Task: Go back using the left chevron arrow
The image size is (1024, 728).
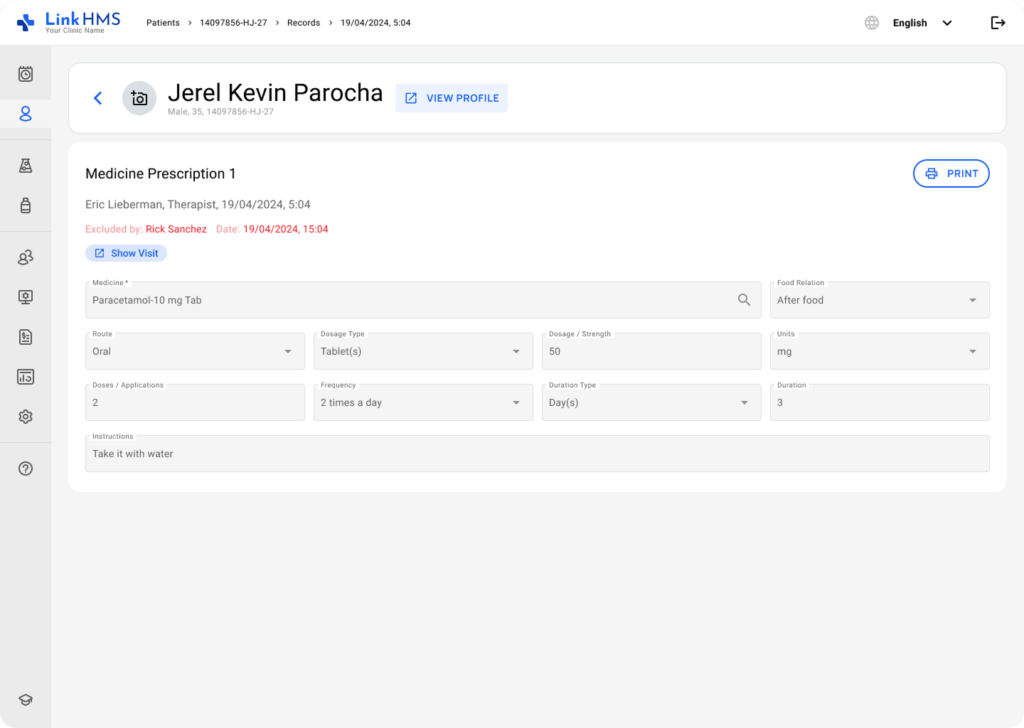Action: coord(98,98)
